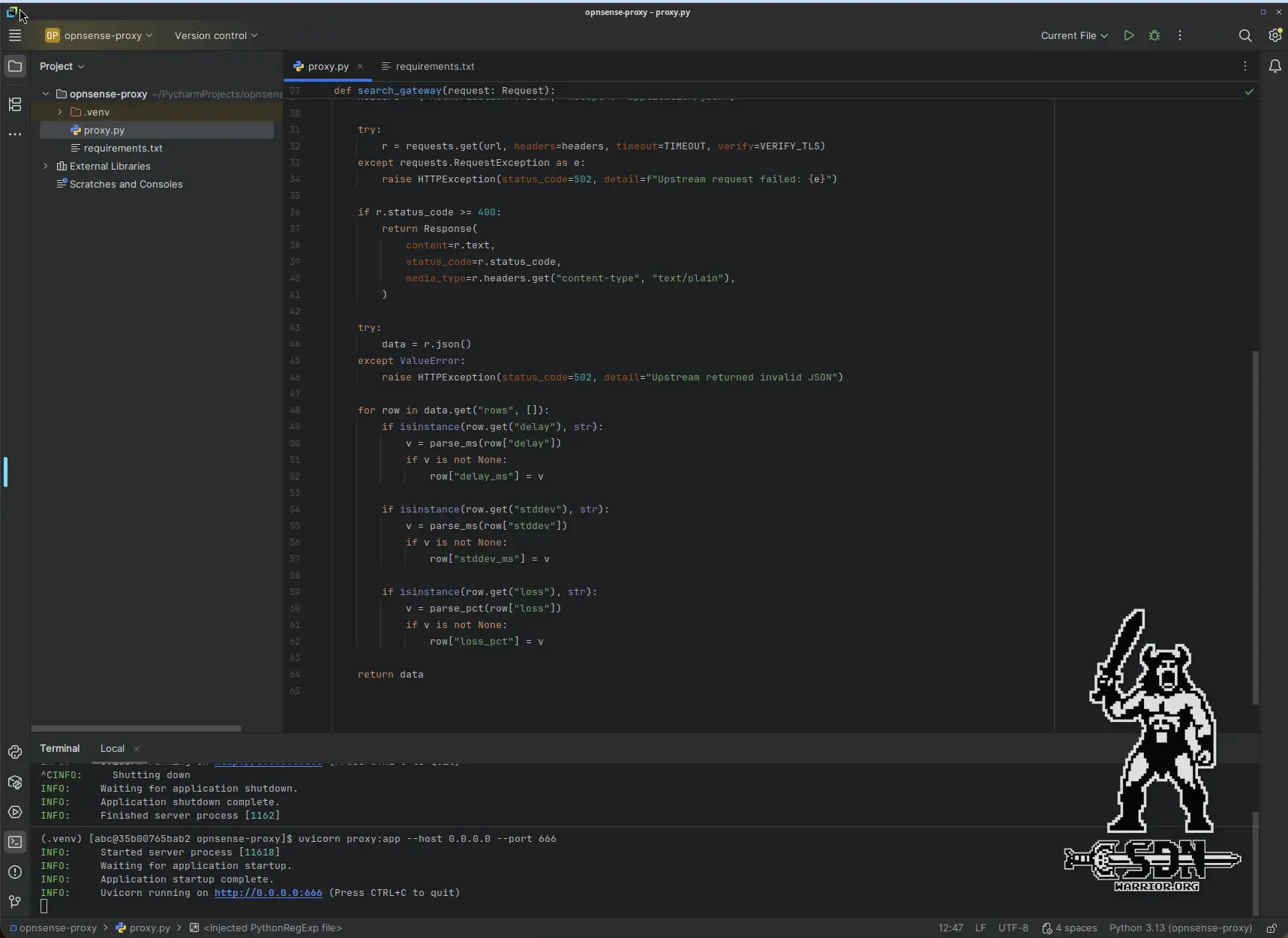Open the Python Console panel
This screenshot has width=1288, height=938.
16,753
